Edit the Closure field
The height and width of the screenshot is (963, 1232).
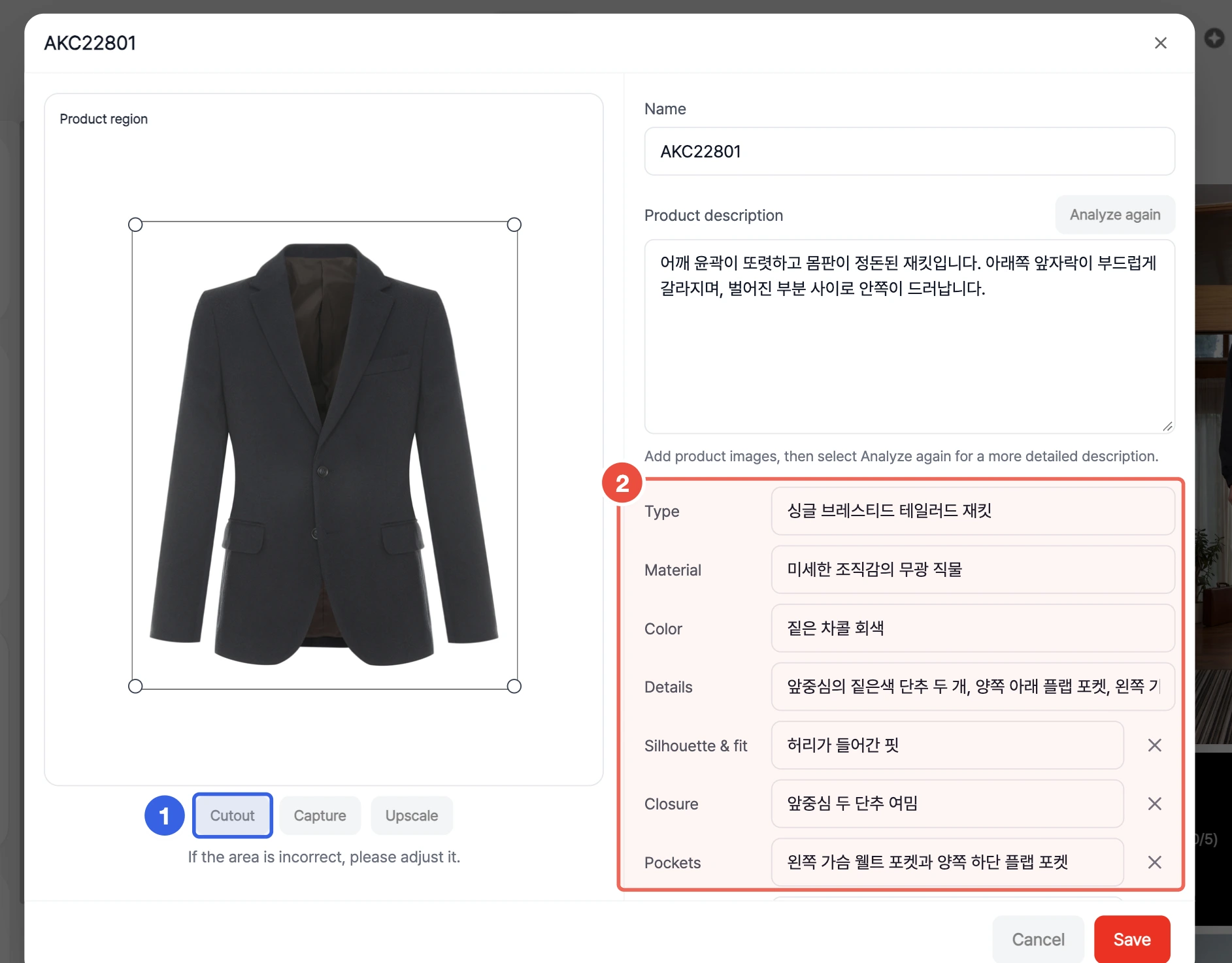[x=948, y=804]
